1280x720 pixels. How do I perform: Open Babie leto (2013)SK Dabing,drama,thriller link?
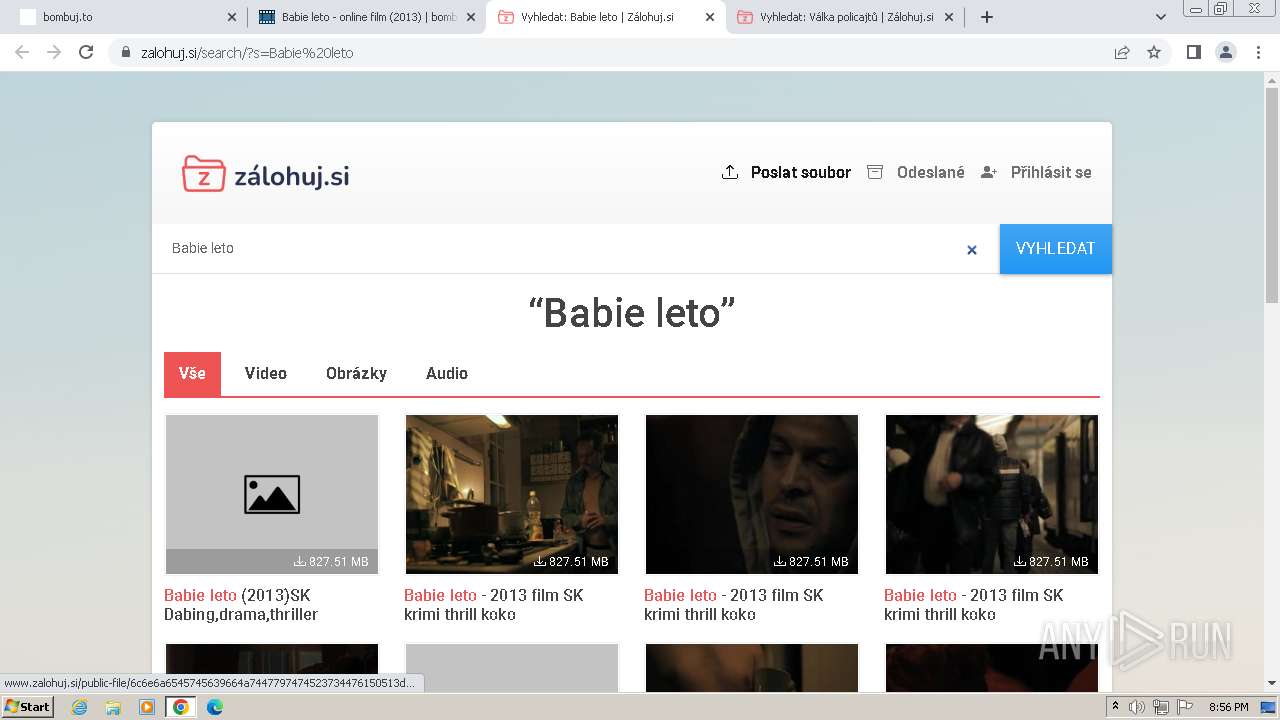241,604
